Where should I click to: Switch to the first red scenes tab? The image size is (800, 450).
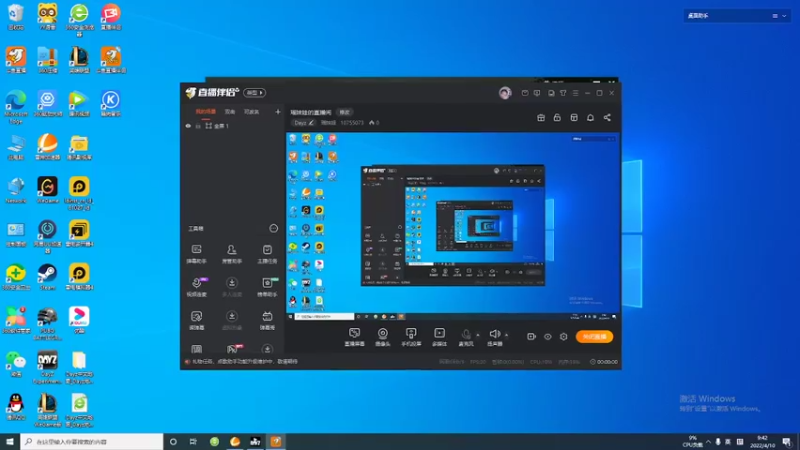pyautogui.click(x=206, y=112)
